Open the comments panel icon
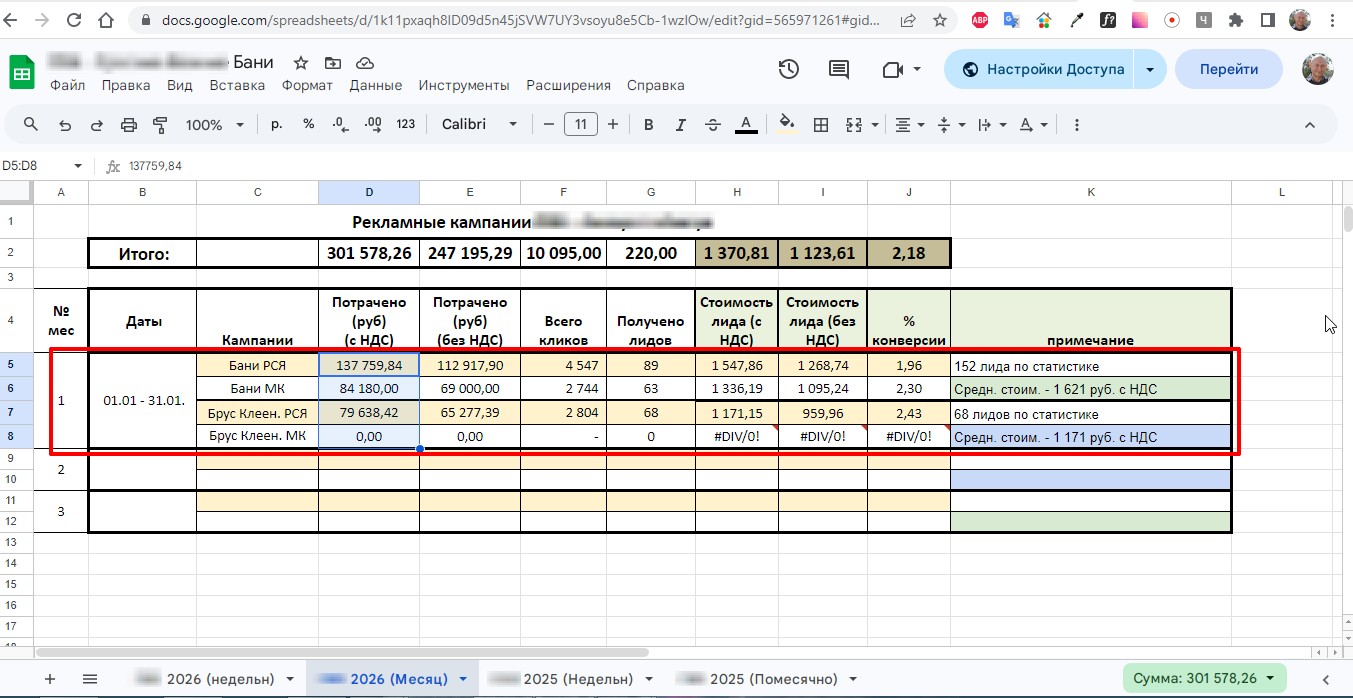 coord(839,70)
